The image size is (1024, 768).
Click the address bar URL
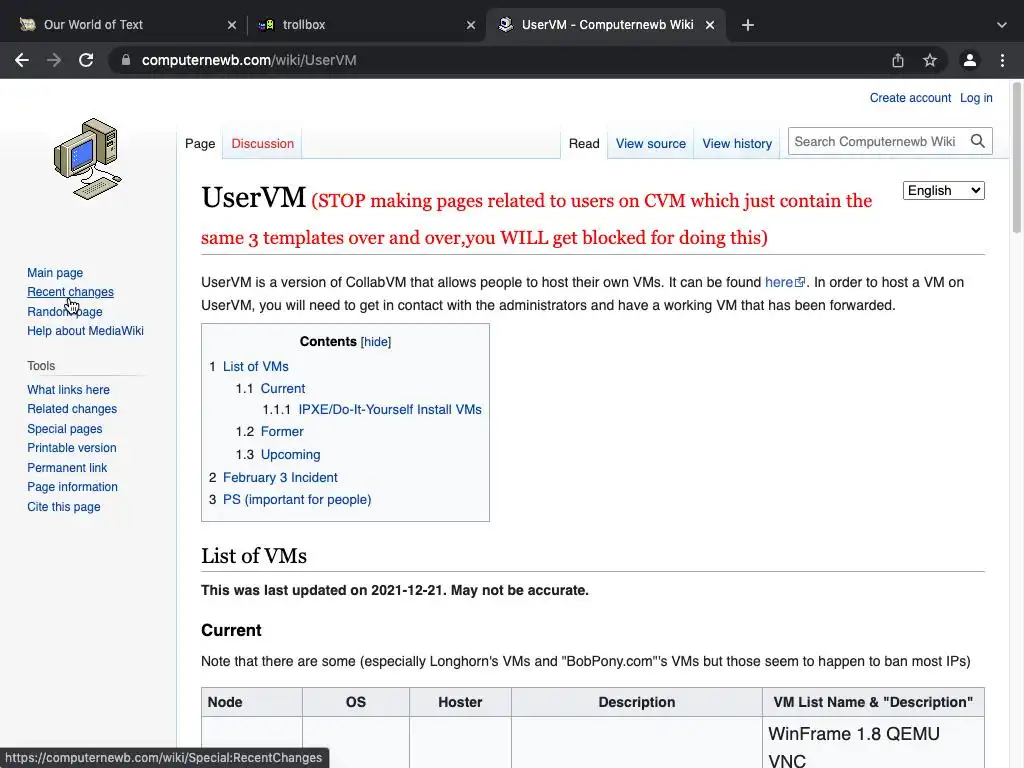tap(249, 60)
